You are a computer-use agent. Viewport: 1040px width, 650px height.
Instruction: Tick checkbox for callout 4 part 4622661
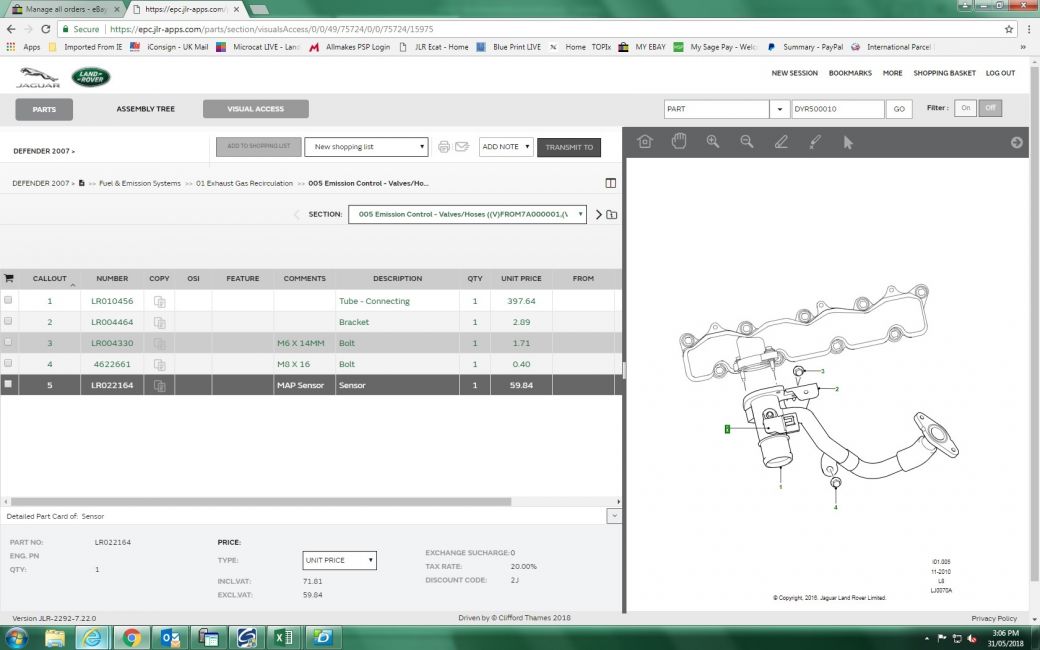8,363
